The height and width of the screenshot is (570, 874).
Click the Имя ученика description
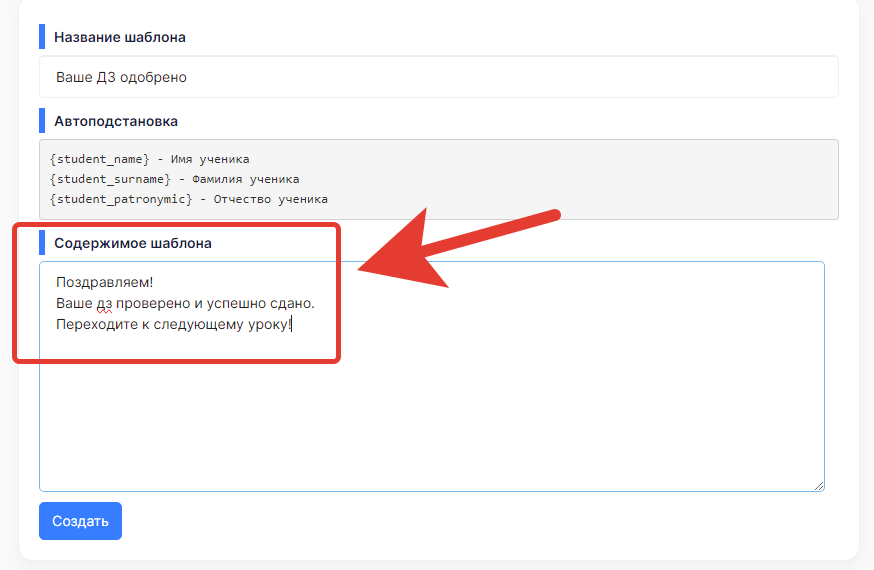coord(210,159)
